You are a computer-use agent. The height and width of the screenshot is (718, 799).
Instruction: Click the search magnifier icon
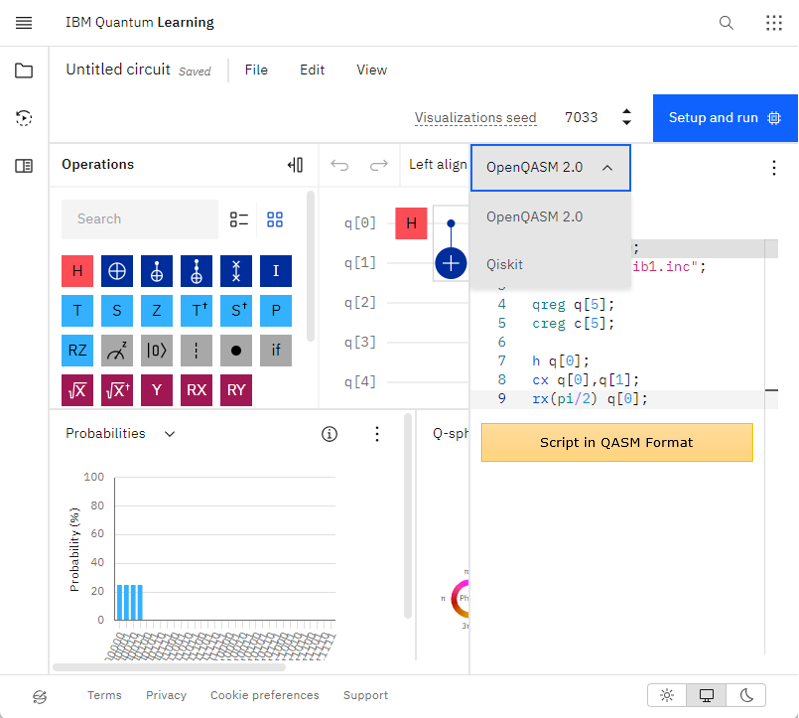tap(726, 23)
